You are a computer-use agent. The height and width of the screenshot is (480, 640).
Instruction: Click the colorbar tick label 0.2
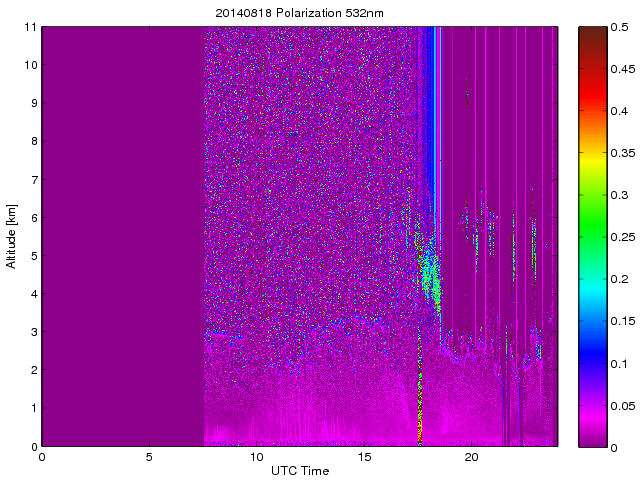click(619, 279)
